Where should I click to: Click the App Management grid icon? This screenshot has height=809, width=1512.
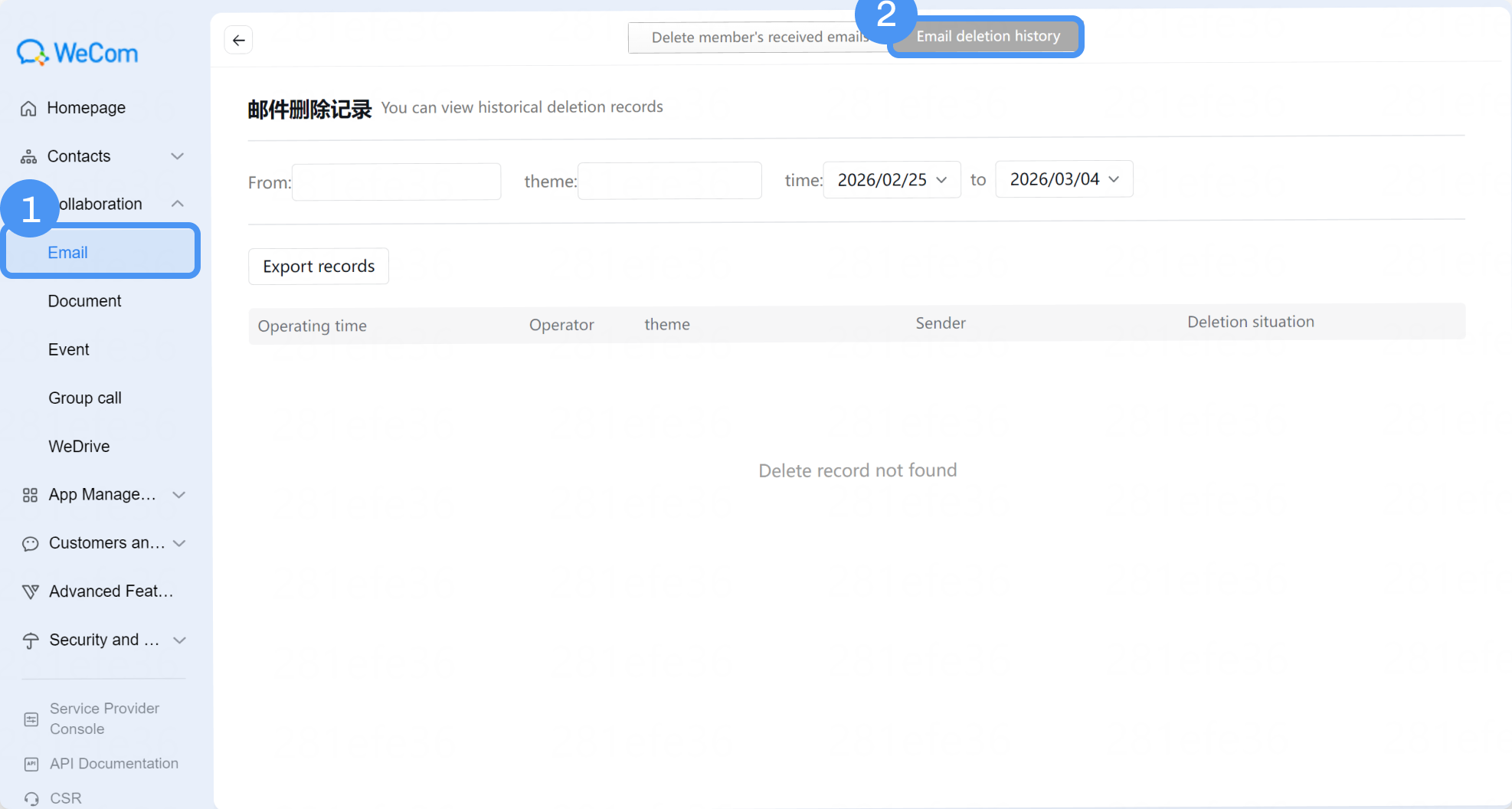pyautogui.click(x=30, y=496)
